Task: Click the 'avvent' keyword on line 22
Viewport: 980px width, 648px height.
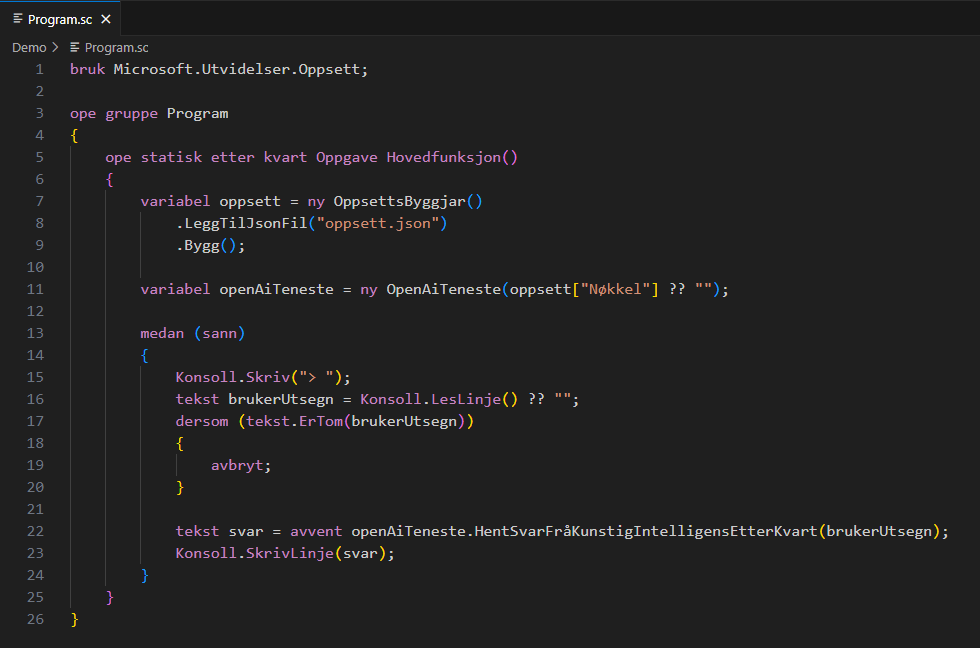Action: 316,531
